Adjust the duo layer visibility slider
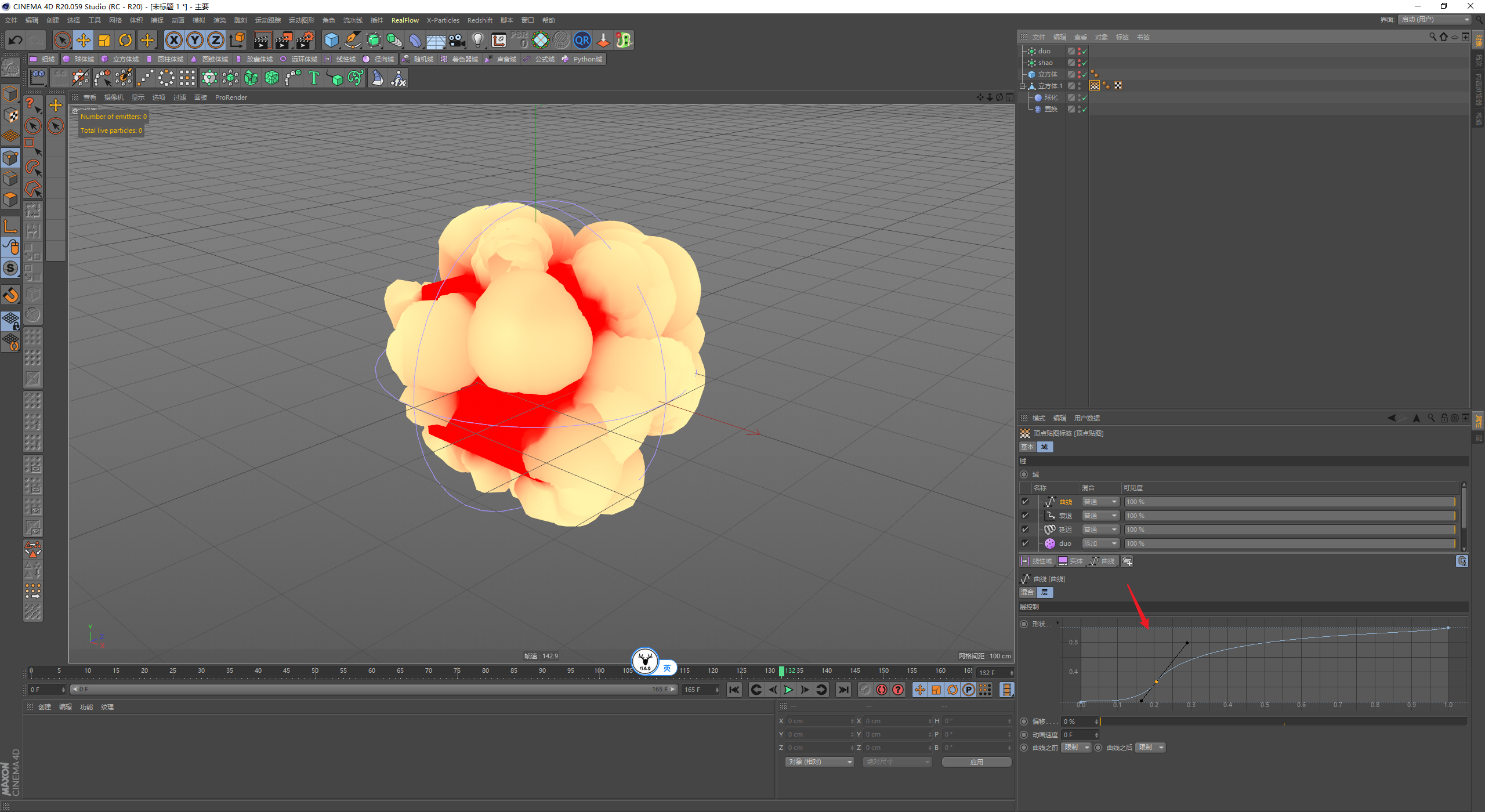Viewport: 1485px width, 812px height. (1290, 543)
